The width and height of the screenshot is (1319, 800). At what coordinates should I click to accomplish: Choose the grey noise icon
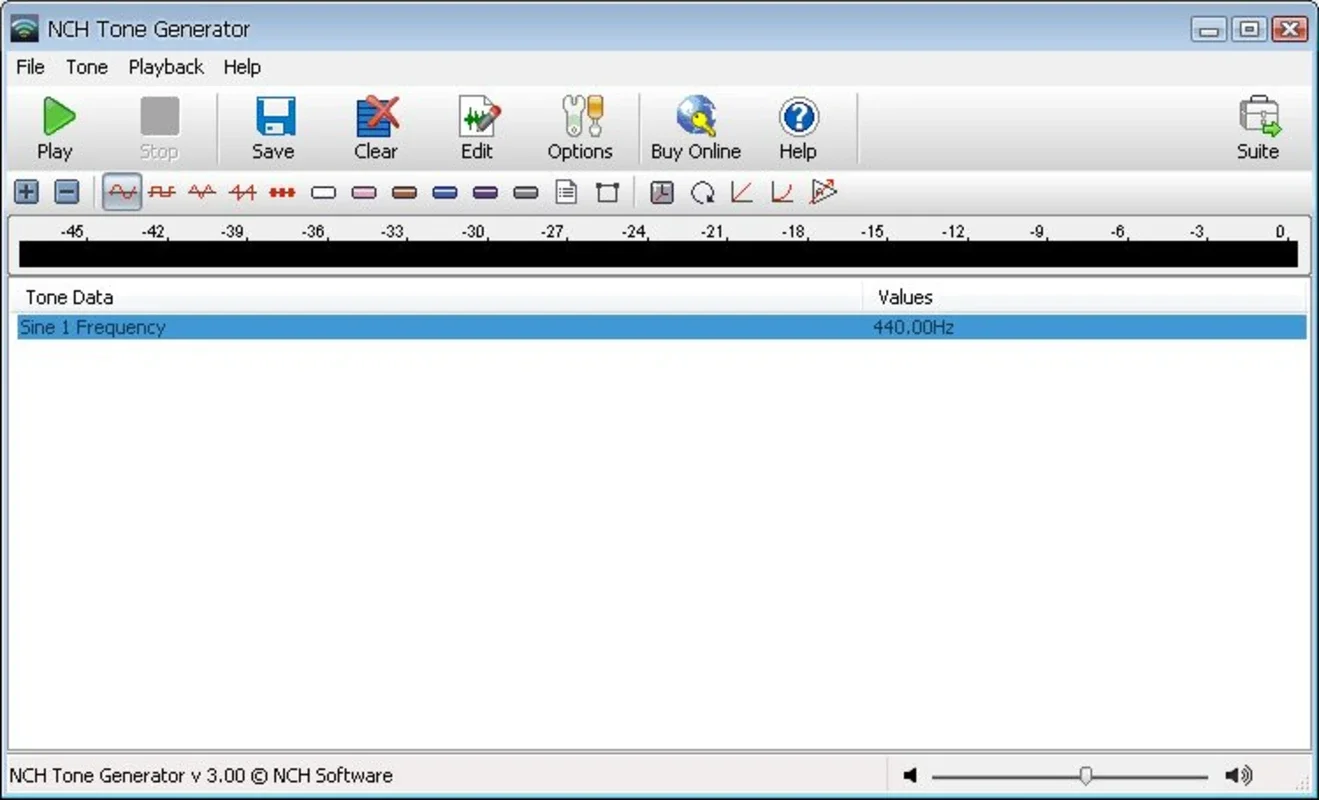pos(526,192)
